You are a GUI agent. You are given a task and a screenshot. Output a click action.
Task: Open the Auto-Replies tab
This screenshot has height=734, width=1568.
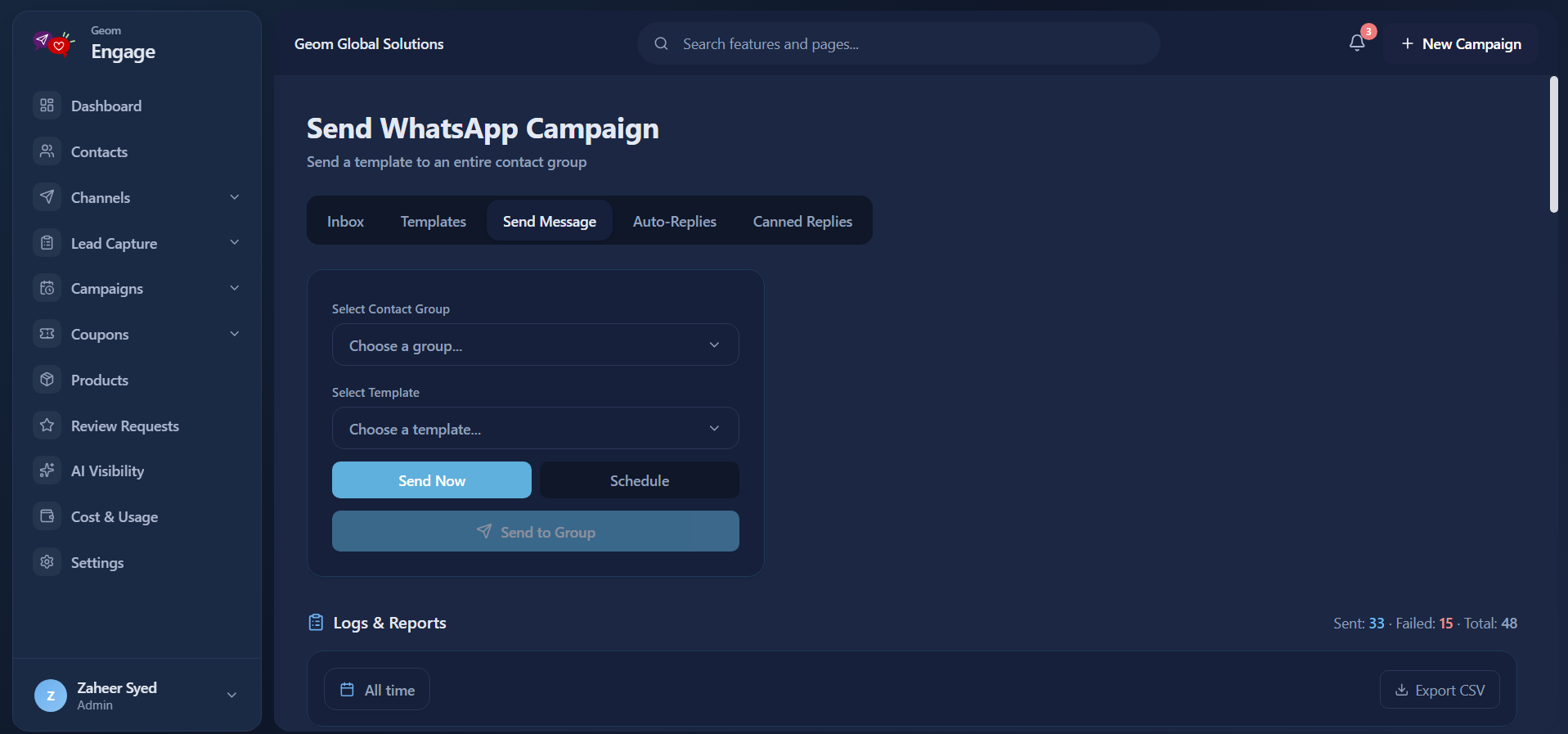coord(675,221)
